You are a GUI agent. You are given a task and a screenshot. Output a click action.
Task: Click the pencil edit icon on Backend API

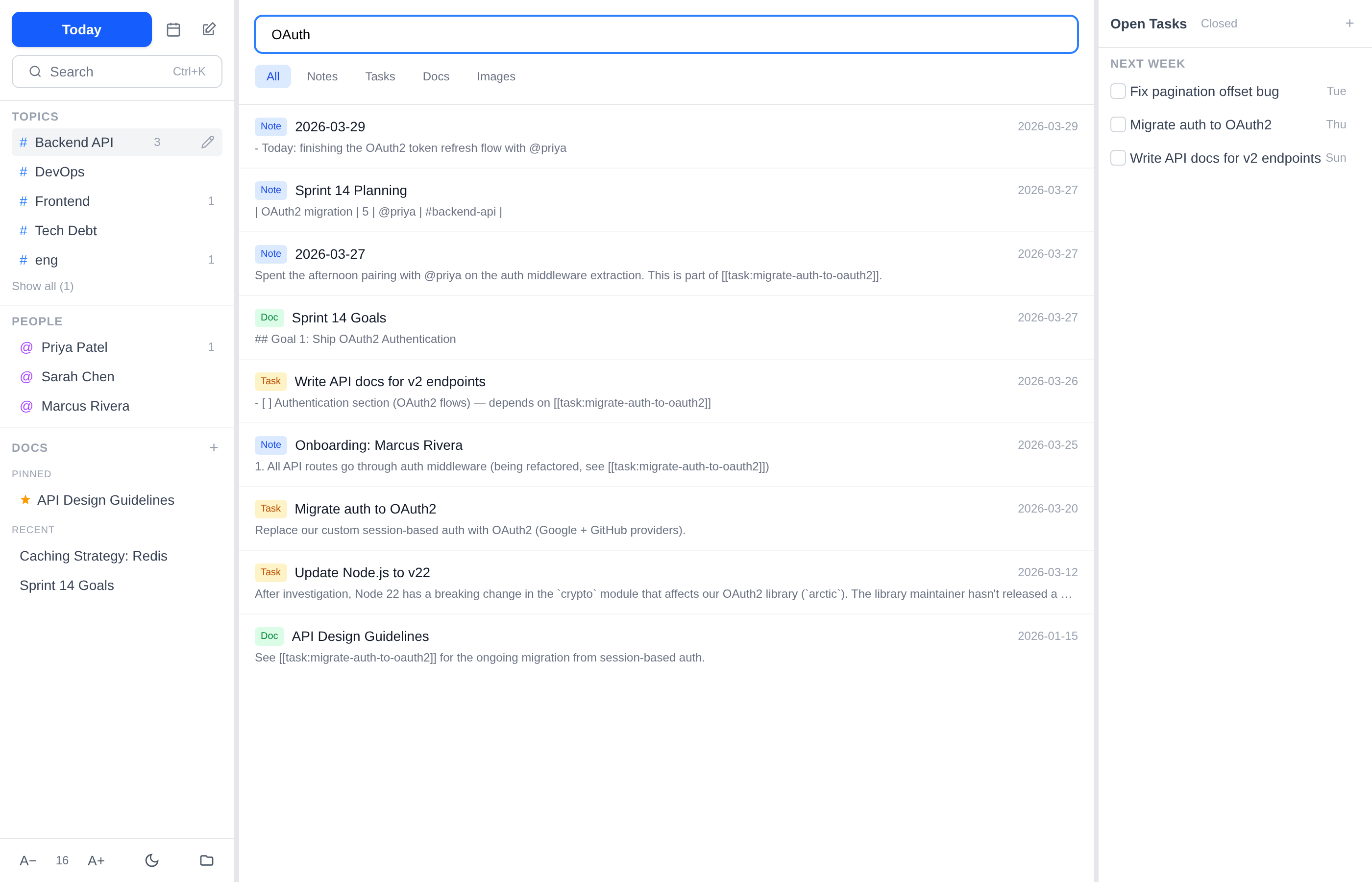tap(207, 142)
